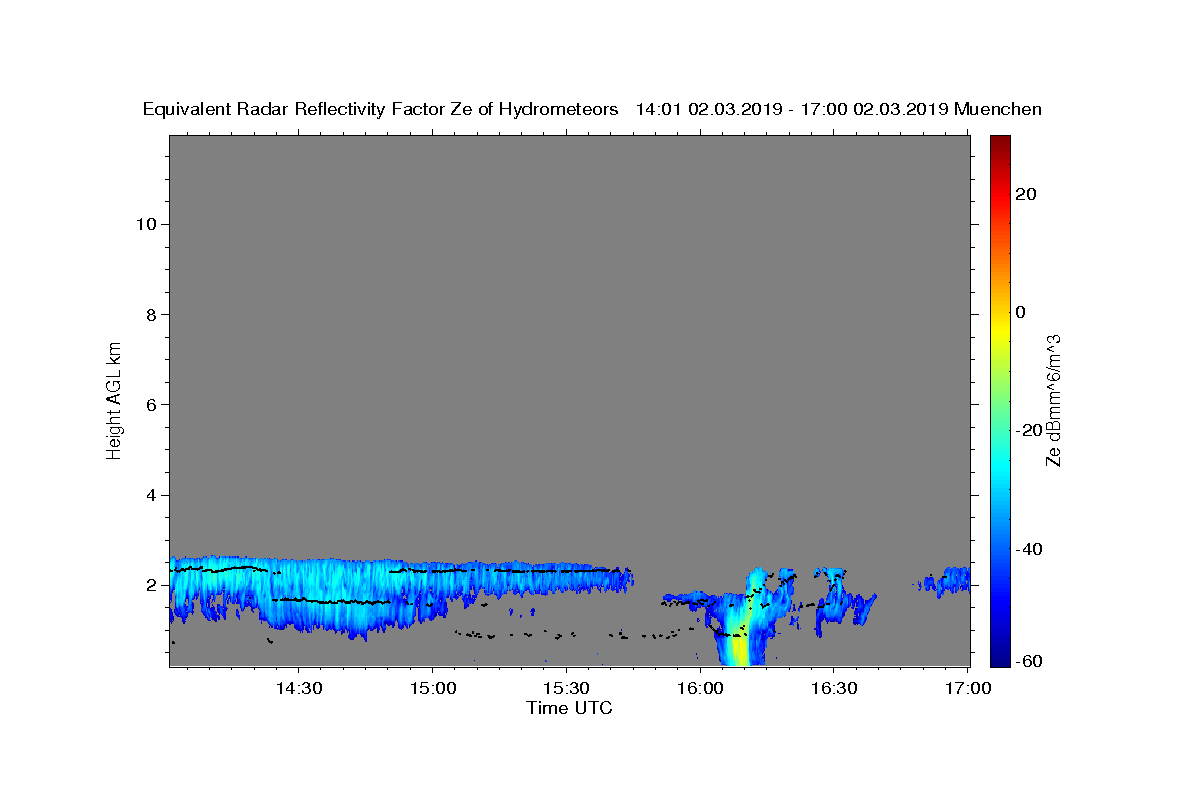Click the 17:00 time tick label
This screenshot has height=800, width=1200.
tap(967, 689)
